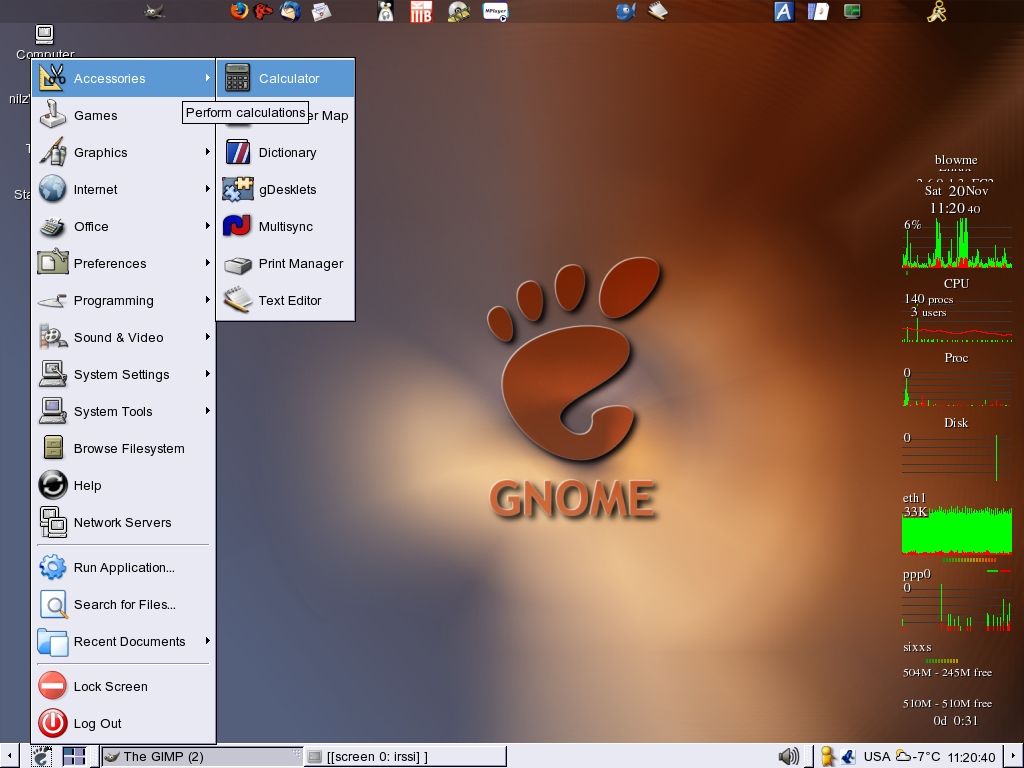1024x768 pixels.
Task: Click the envelope letter icon in top panel
Action: click(x=321, y=11)
